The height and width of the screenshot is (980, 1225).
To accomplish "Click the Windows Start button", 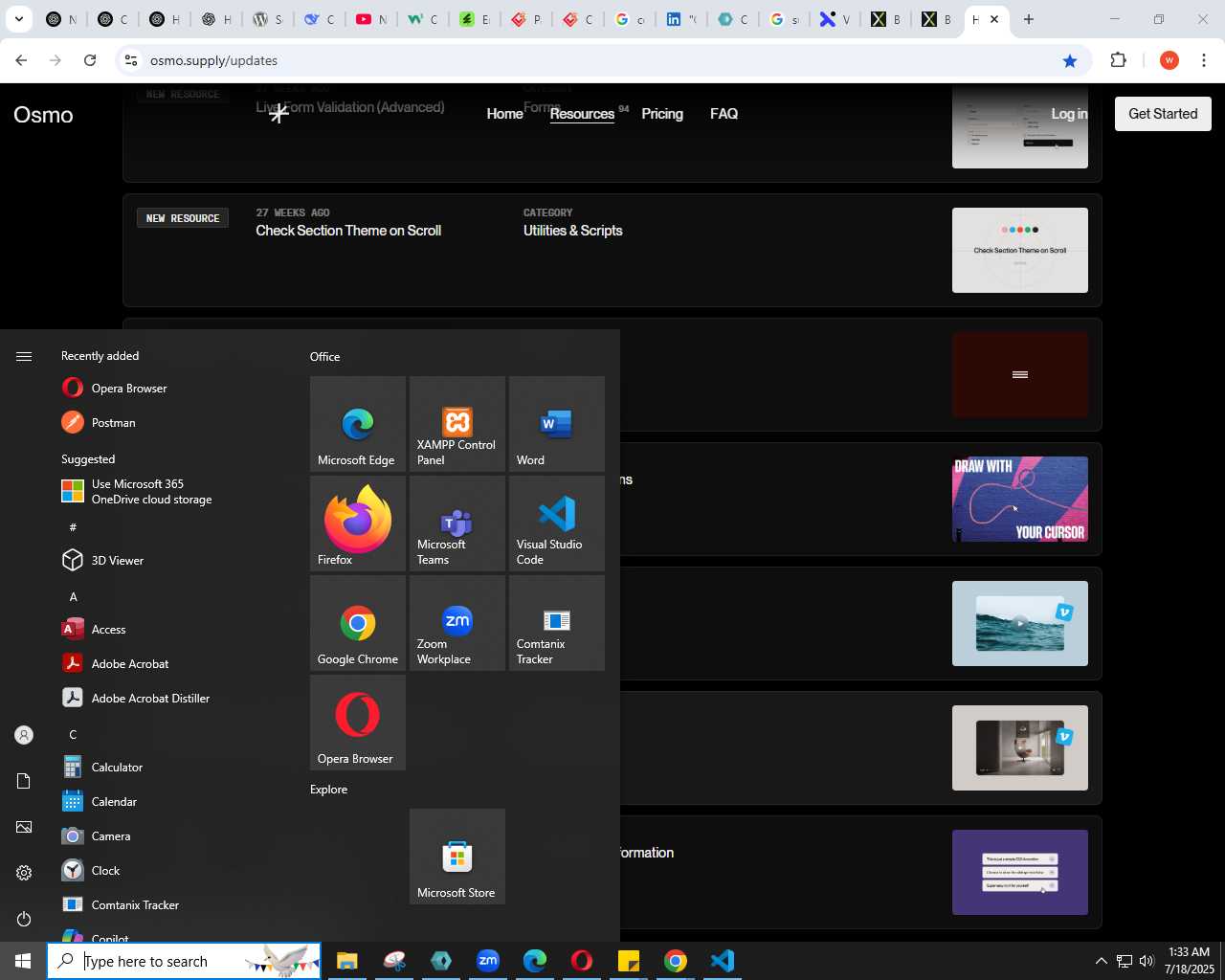I will [x=23, y=961].
